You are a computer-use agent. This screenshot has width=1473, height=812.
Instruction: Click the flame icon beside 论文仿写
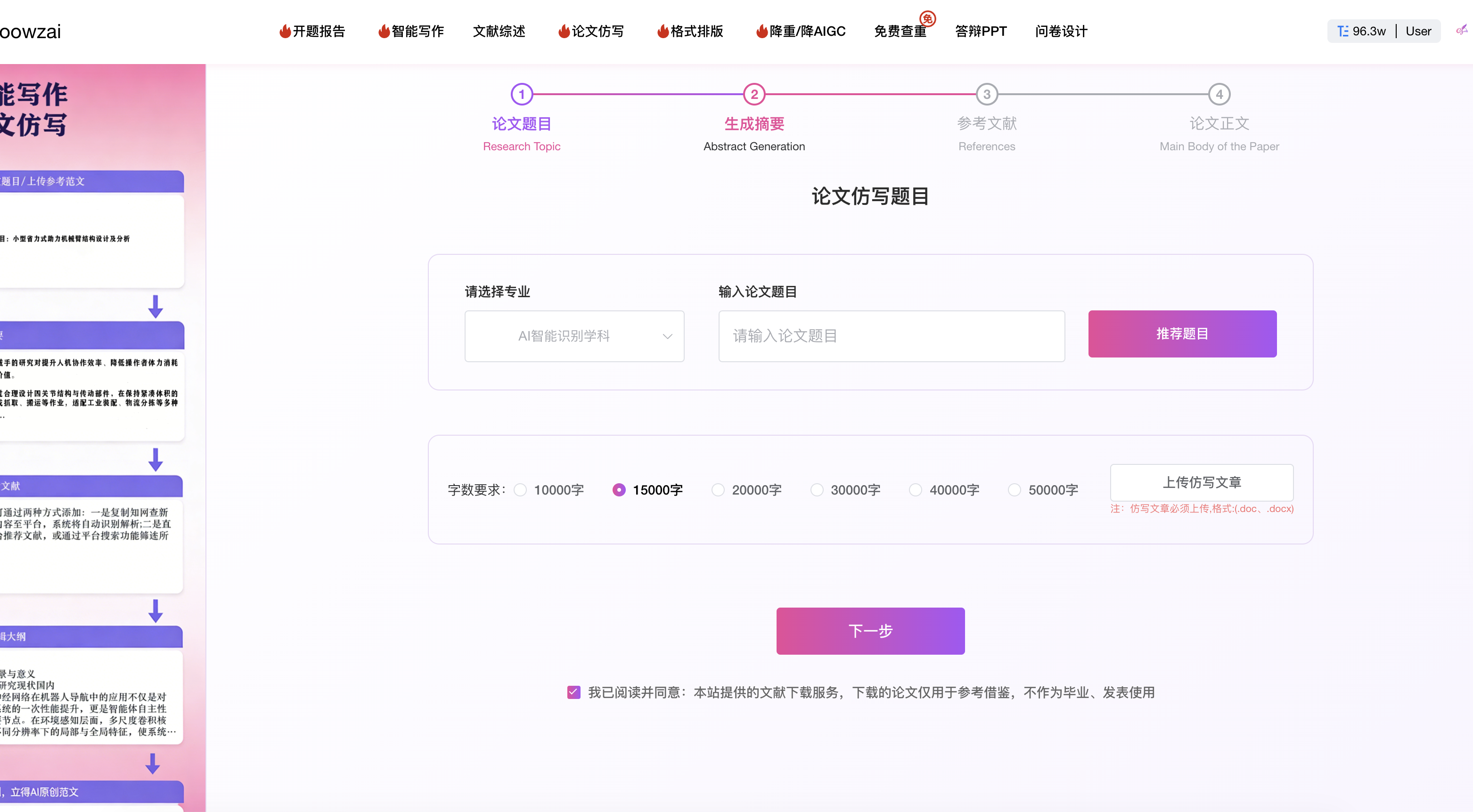(564, 32)
